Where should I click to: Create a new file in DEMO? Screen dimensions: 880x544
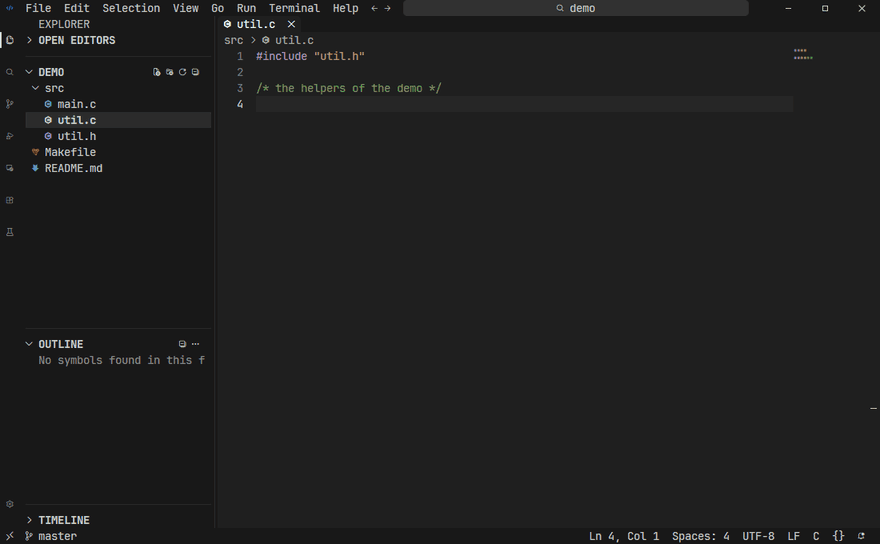[x=157, y=72]
